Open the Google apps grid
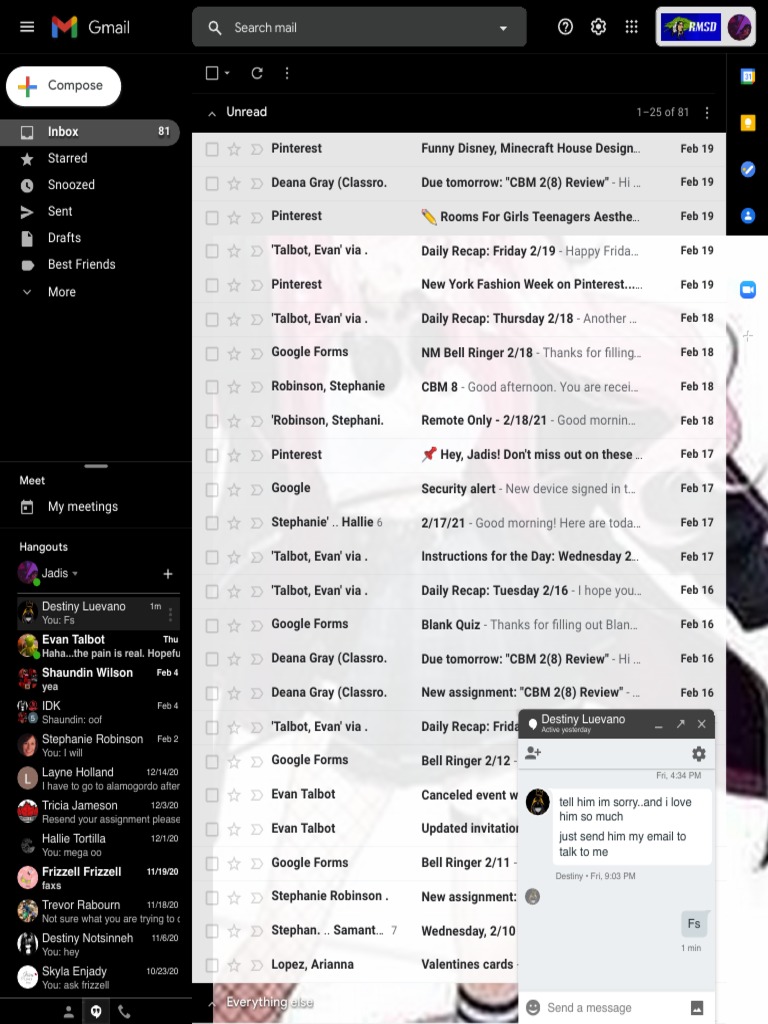This screenshot has width=768, height=1024. (631, 27)
